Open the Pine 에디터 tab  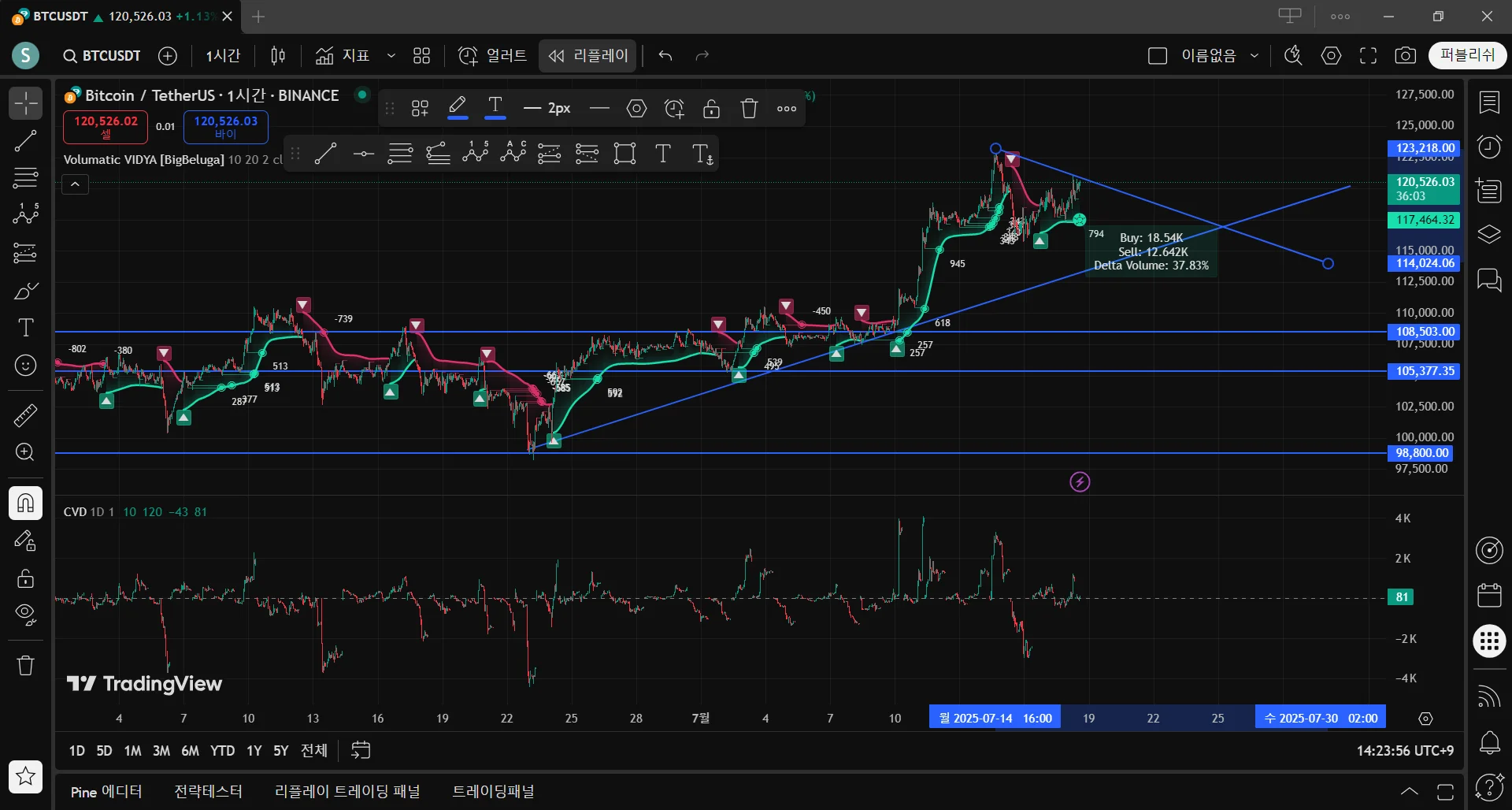(106, 792)
